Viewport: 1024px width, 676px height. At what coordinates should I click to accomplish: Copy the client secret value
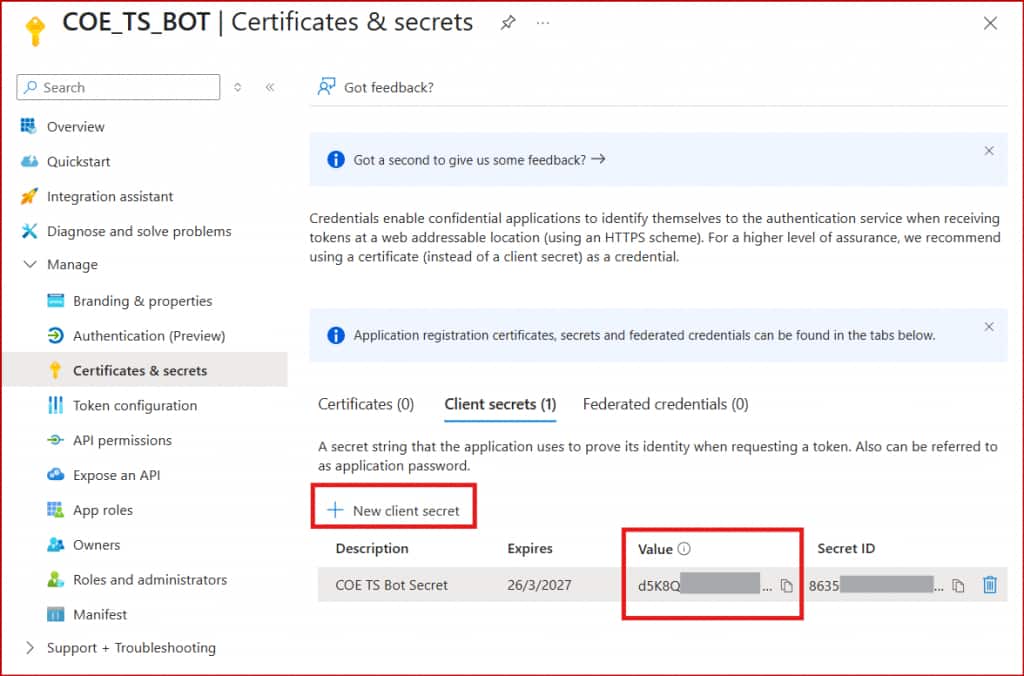click(x=787, y=586)
